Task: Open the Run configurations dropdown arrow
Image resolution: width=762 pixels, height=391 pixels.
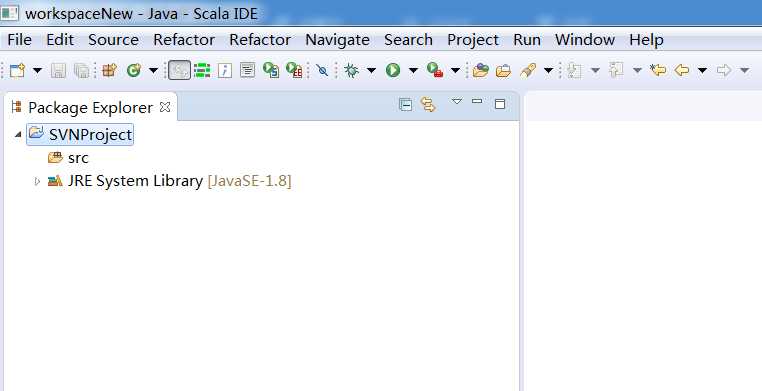Action: point(413,71)
